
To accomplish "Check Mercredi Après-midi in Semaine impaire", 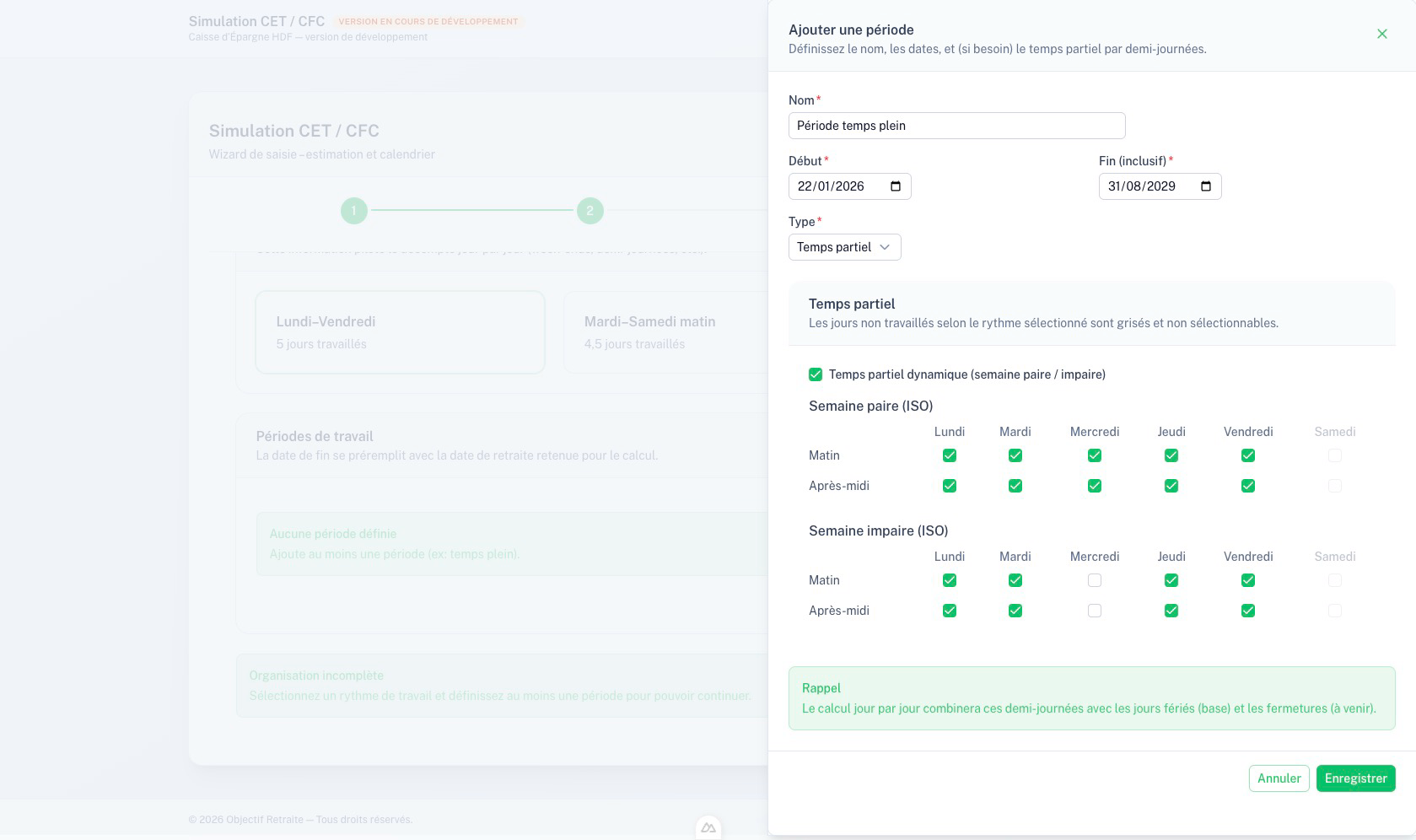I will click(1095, 611).
